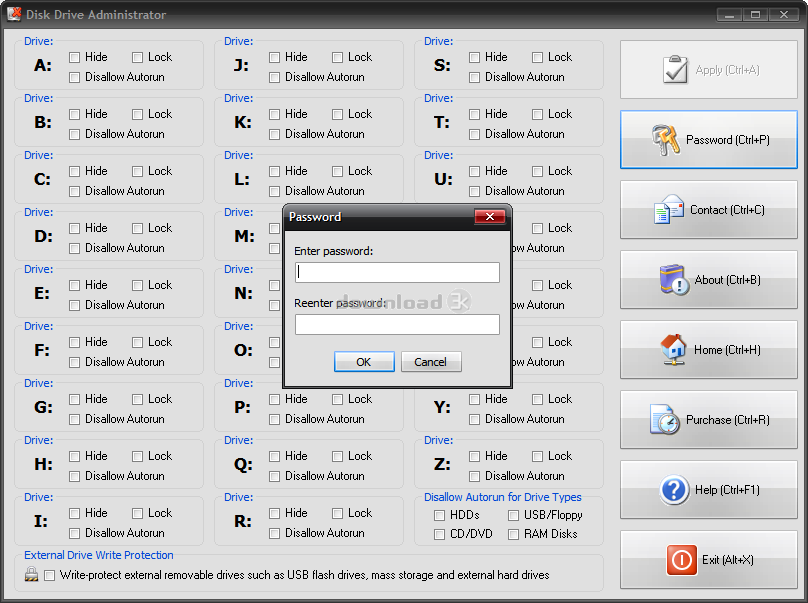Viewport: 808px width, 603px height.
Task: Close the Password dialog with the red X
Action: point(490,216)
